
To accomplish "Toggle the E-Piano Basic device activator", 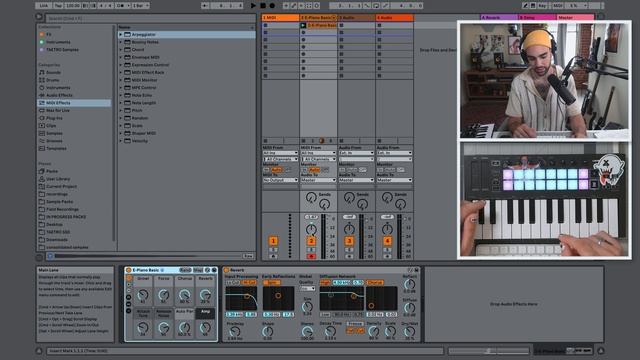I will (x=129, y=270).
